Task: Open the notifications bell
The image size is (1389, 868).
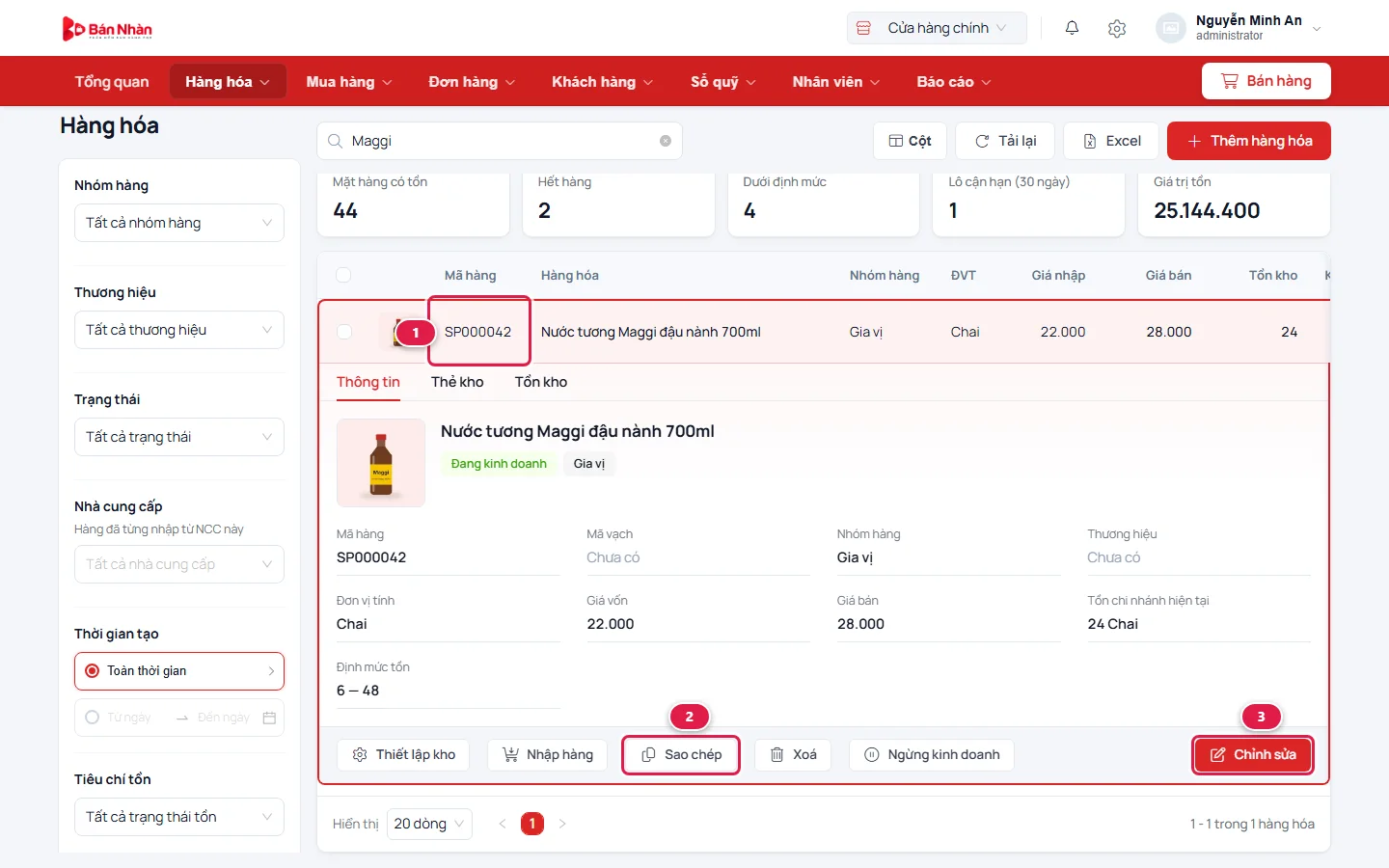Action: (1072, 28)
